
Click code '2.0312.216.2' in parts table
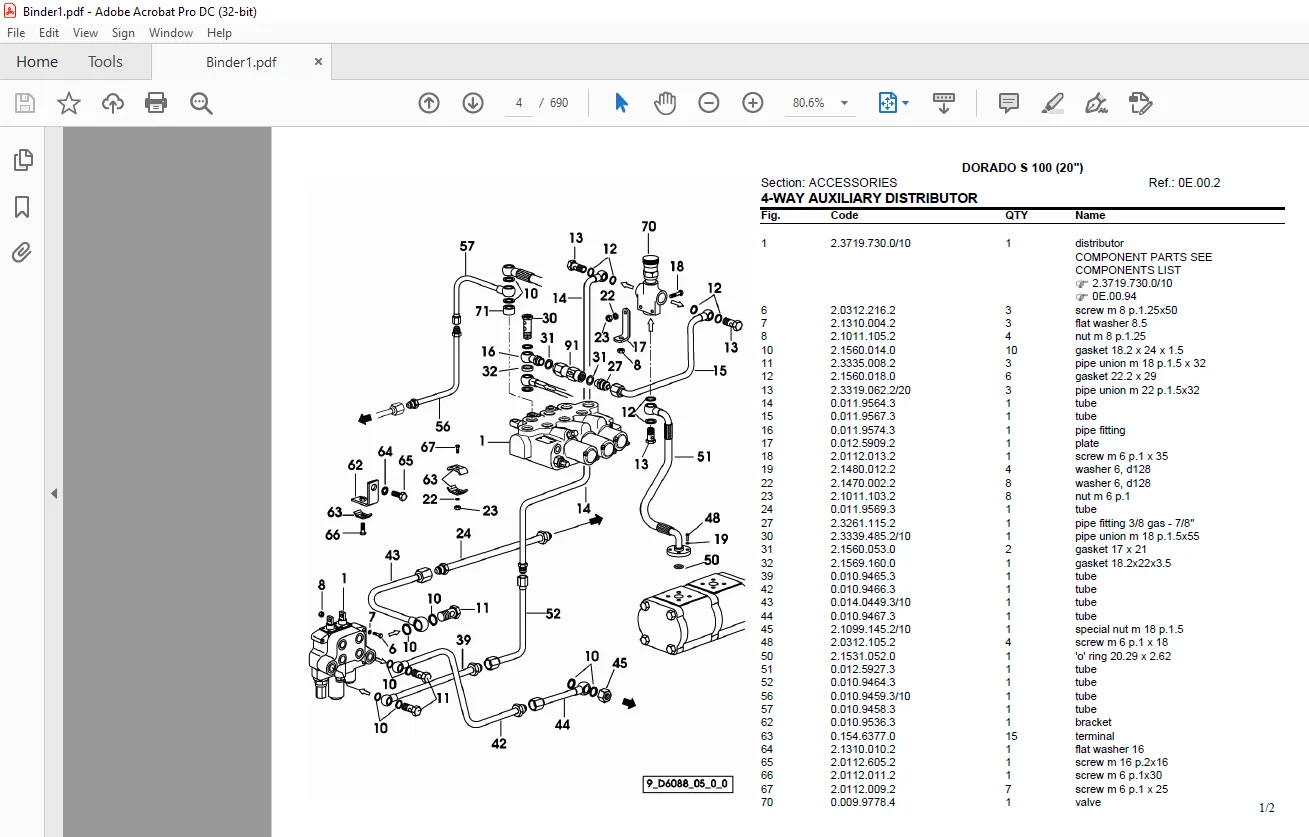pyautogui.click(x=863, y=310)
